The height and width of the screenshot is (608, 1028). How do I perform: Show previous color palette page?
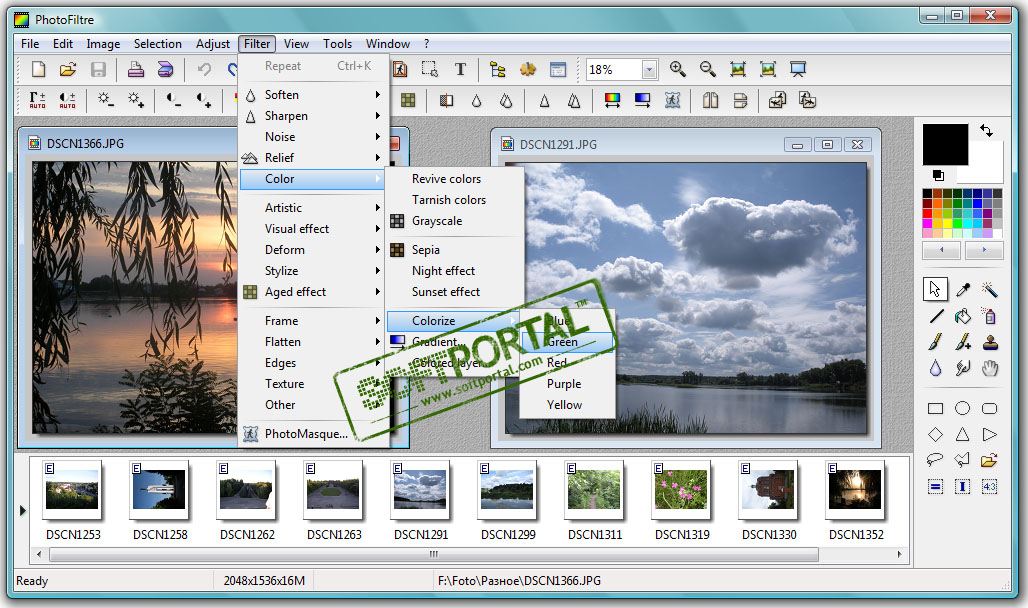click(x=941, y=250)
